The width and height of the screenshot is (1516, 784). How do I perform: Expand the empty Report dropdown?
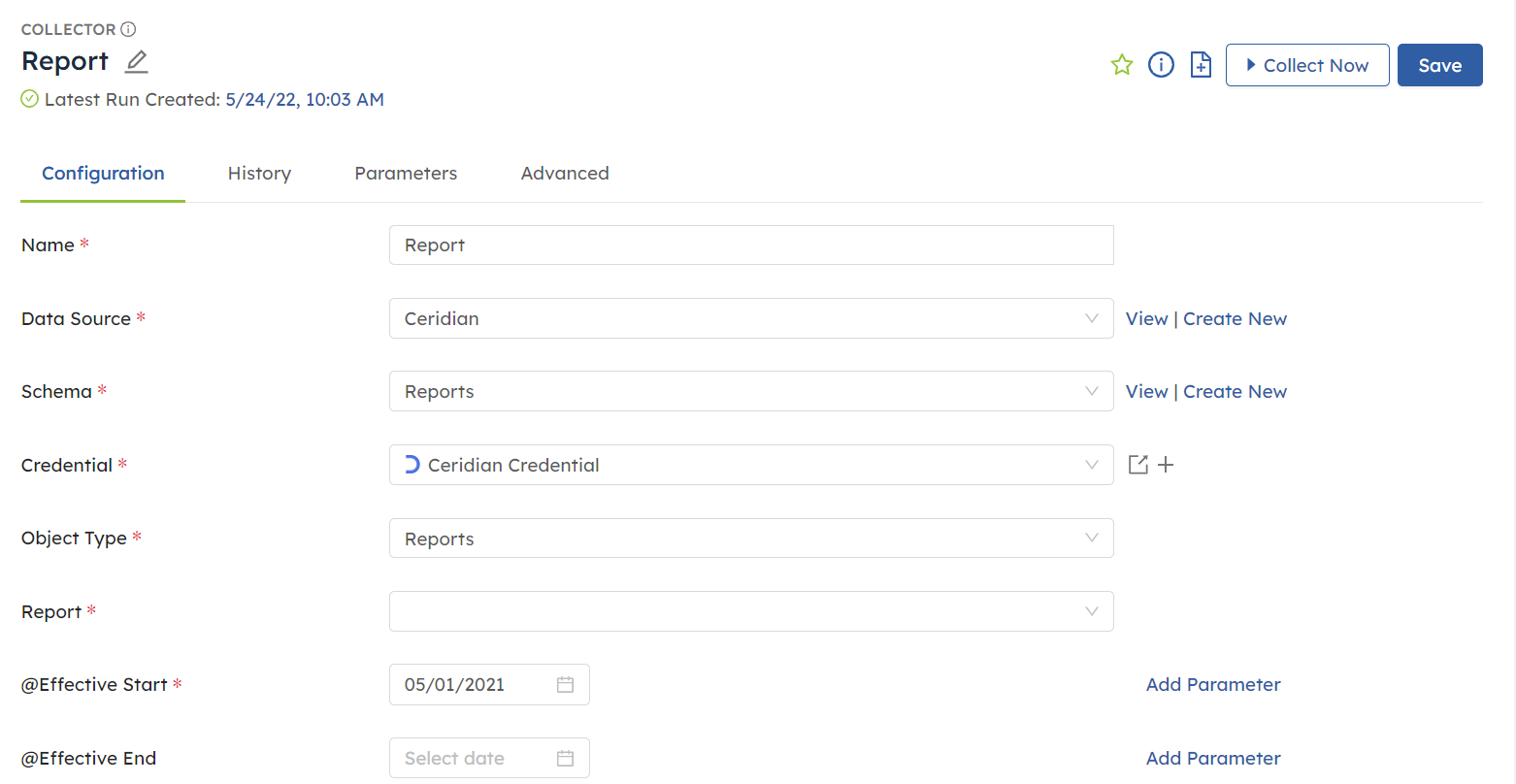(x=750, y=611)
